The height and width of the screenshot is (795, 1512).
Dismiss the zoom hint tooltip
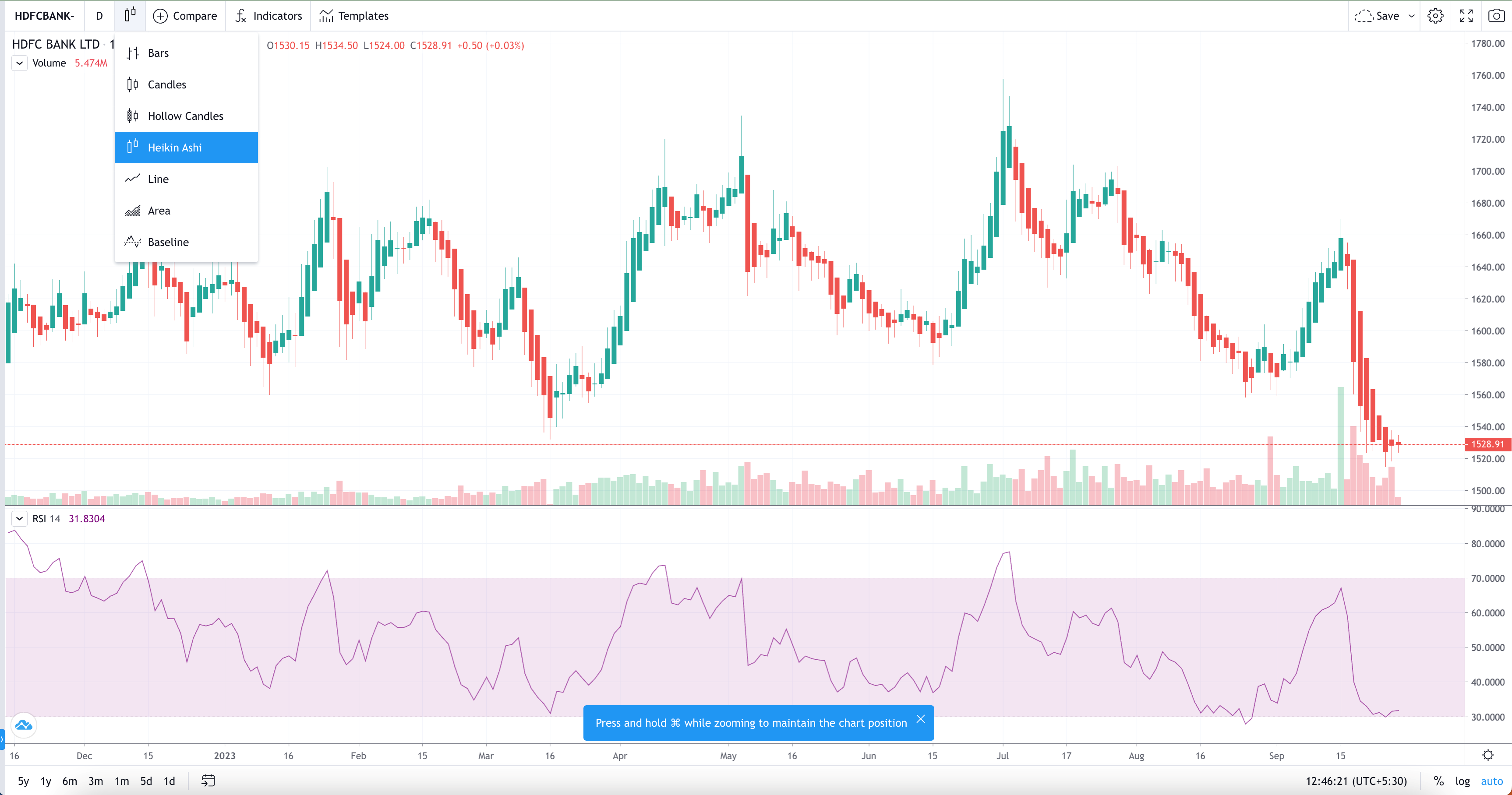(x=920, y=719)
